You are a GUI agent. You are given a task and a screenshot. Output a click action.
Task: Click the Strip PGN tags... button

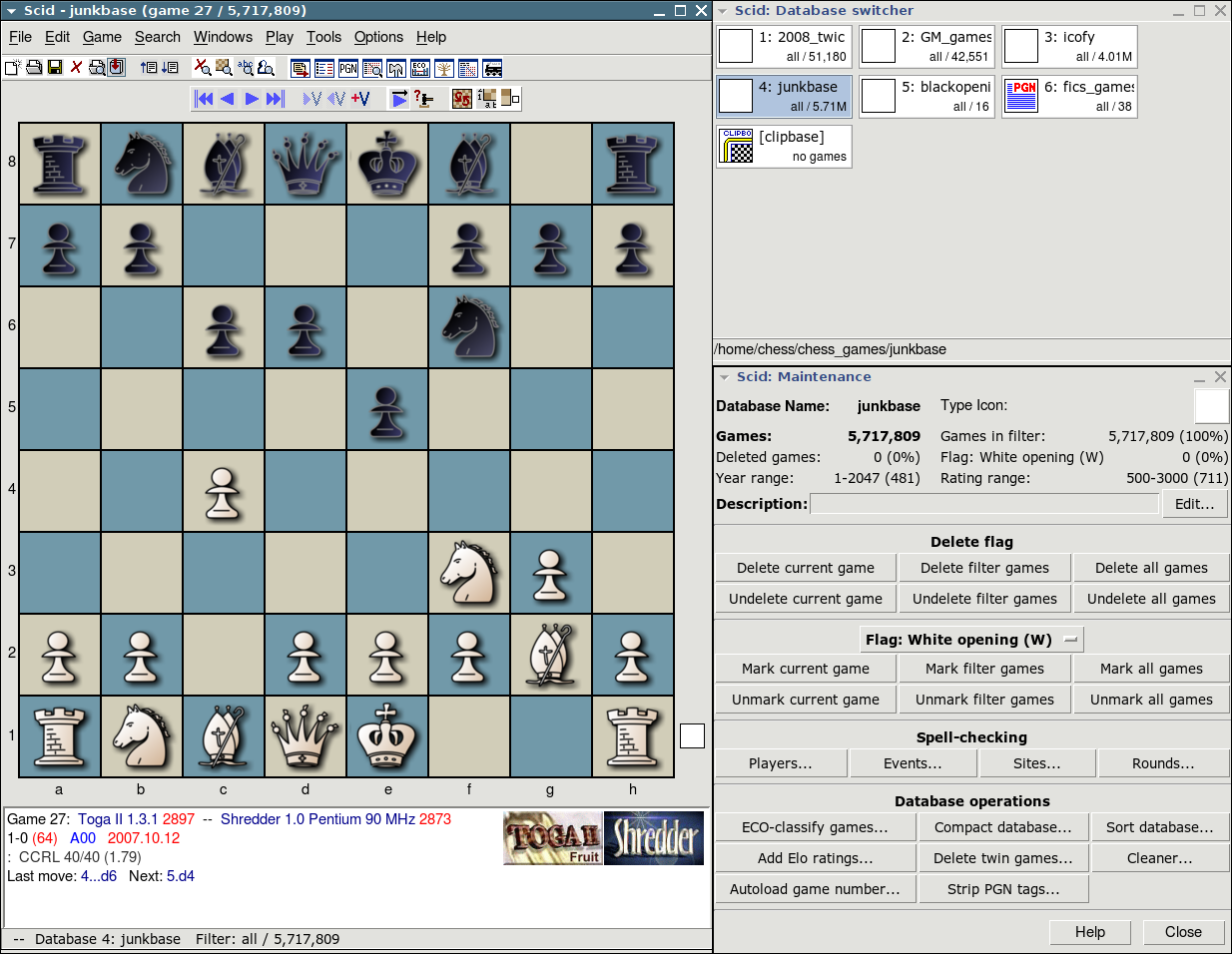point(1003,889)
